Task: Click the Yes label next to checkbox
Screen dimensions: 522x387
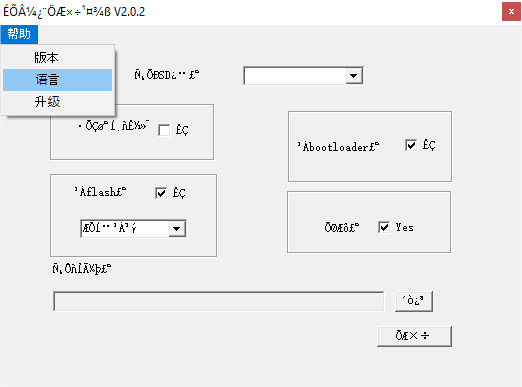Action: 404,227
